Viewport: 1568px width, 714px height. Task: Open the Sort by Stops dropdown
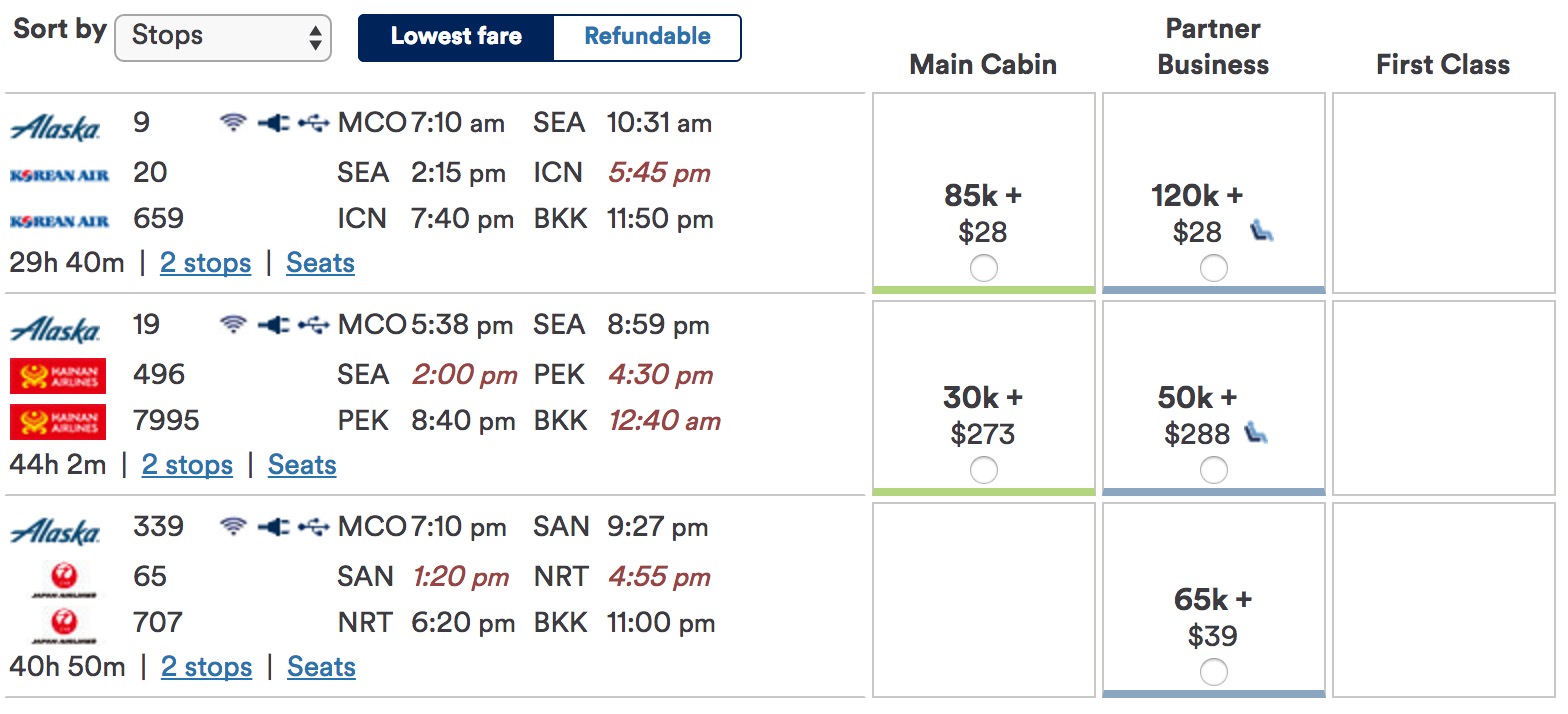[223, 38]
